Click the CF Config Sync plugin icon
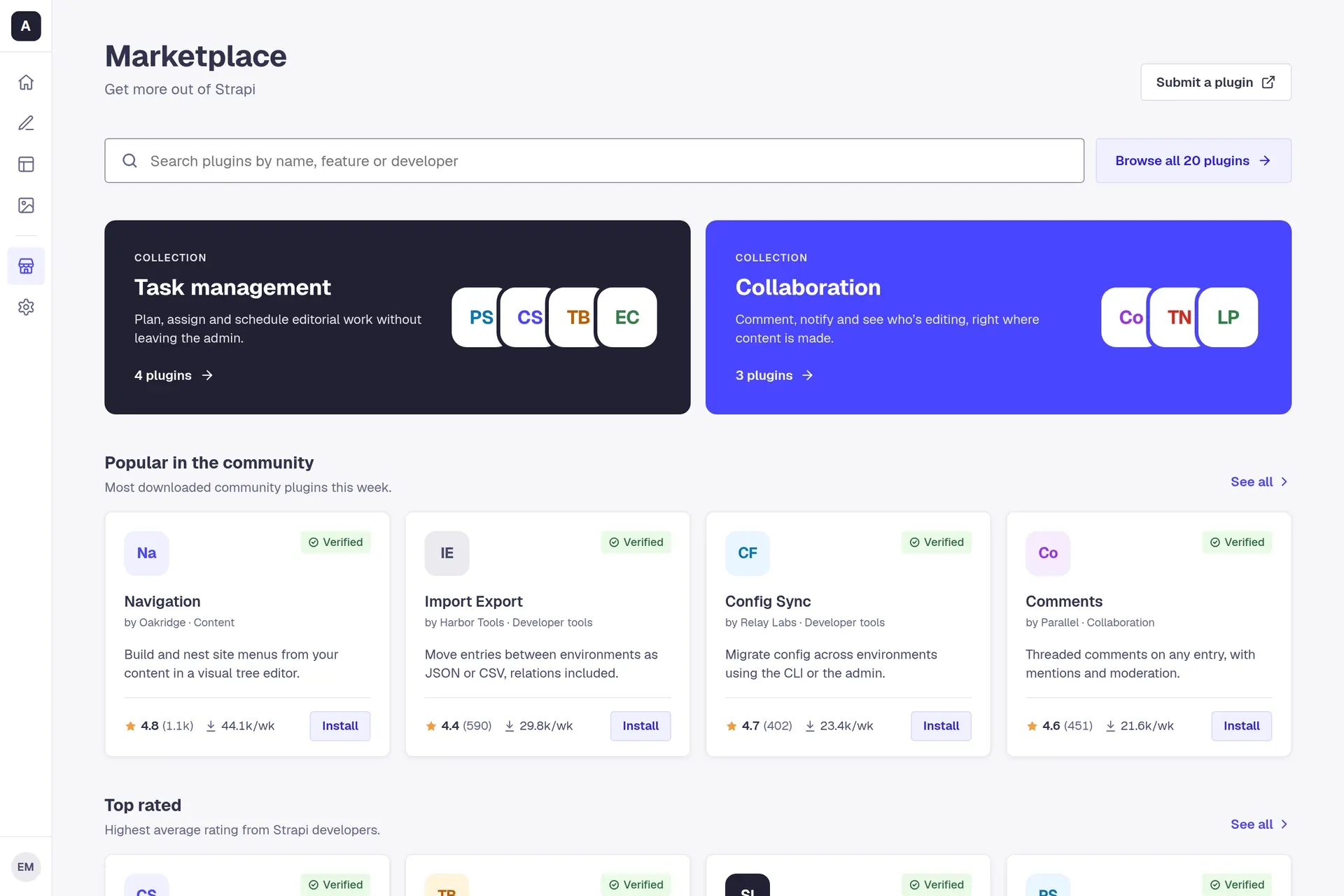The image size is (1344, 896). pos(748,553)
